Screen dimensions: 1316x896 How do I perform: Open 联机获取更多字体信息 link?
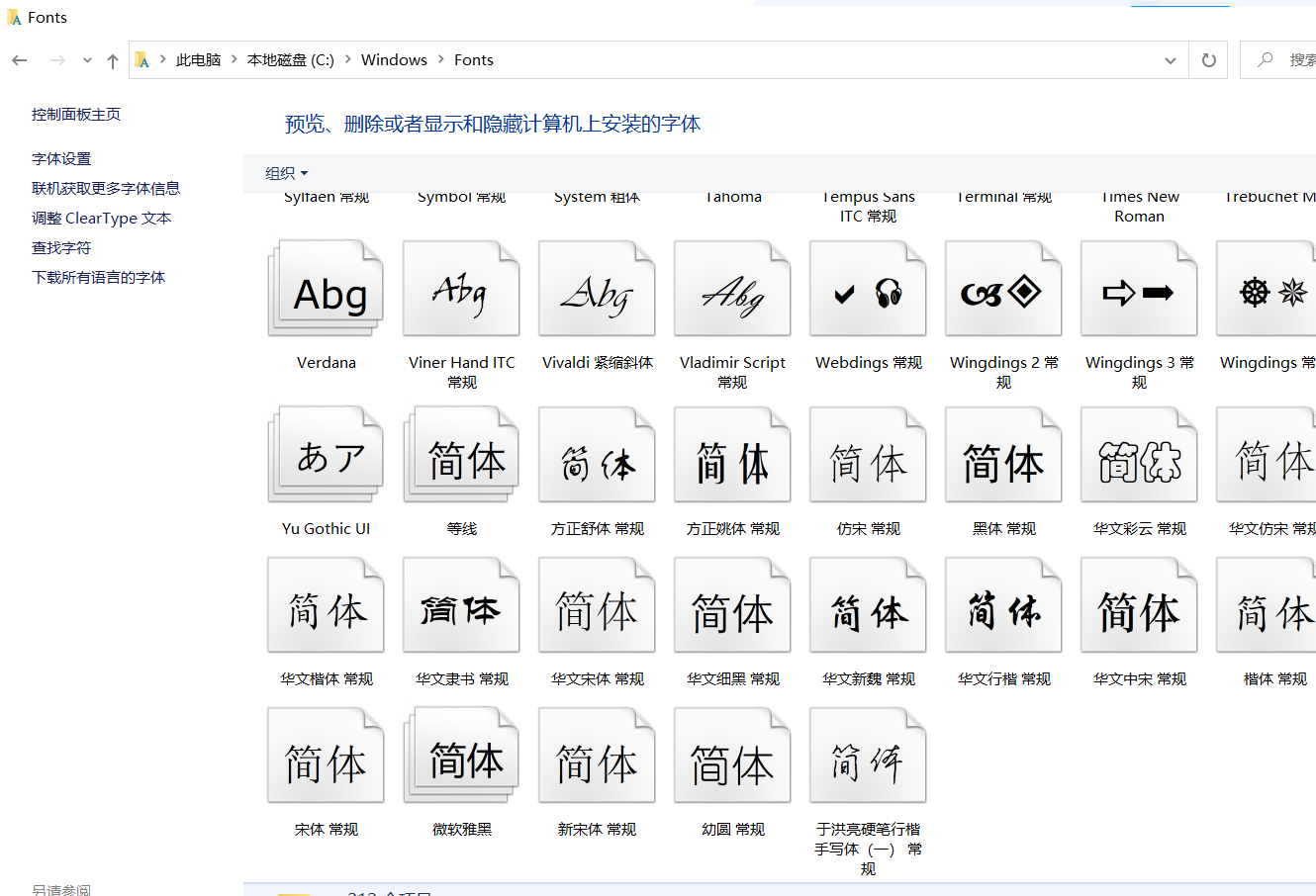tap(106, 189)
